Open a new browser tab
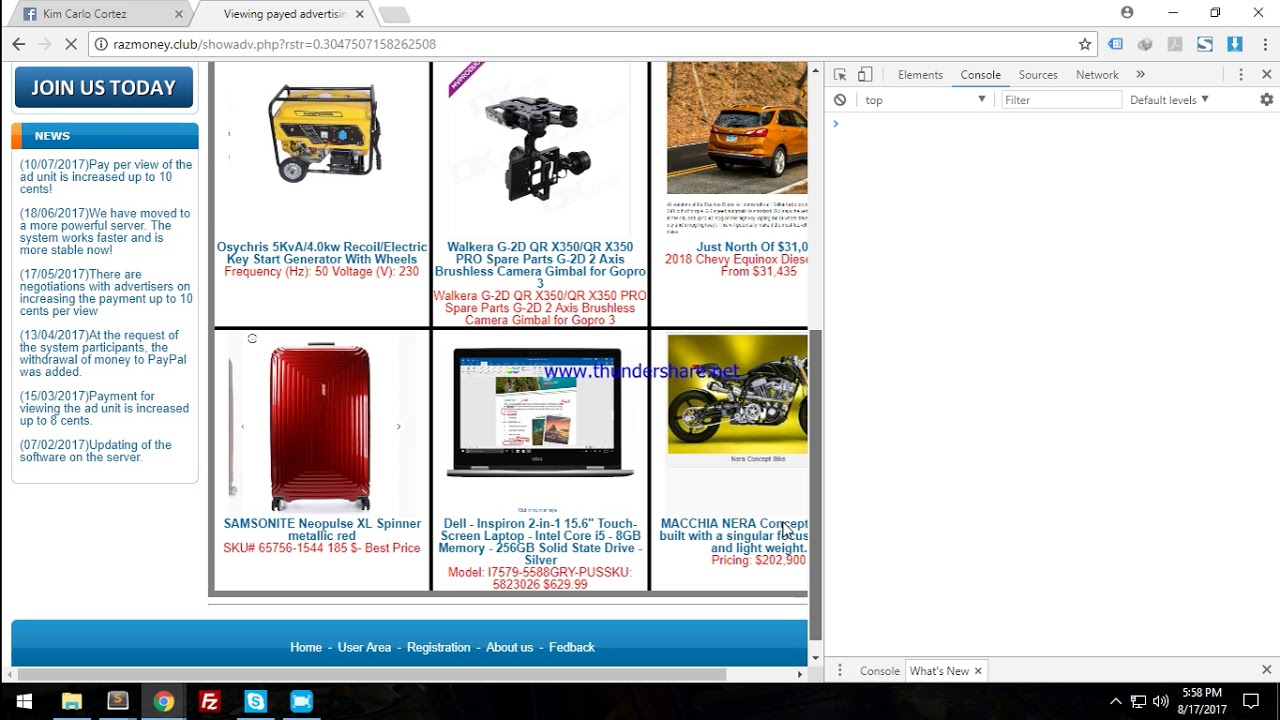1280x720 pixels. pyautogui.click(x=395, y=14)
